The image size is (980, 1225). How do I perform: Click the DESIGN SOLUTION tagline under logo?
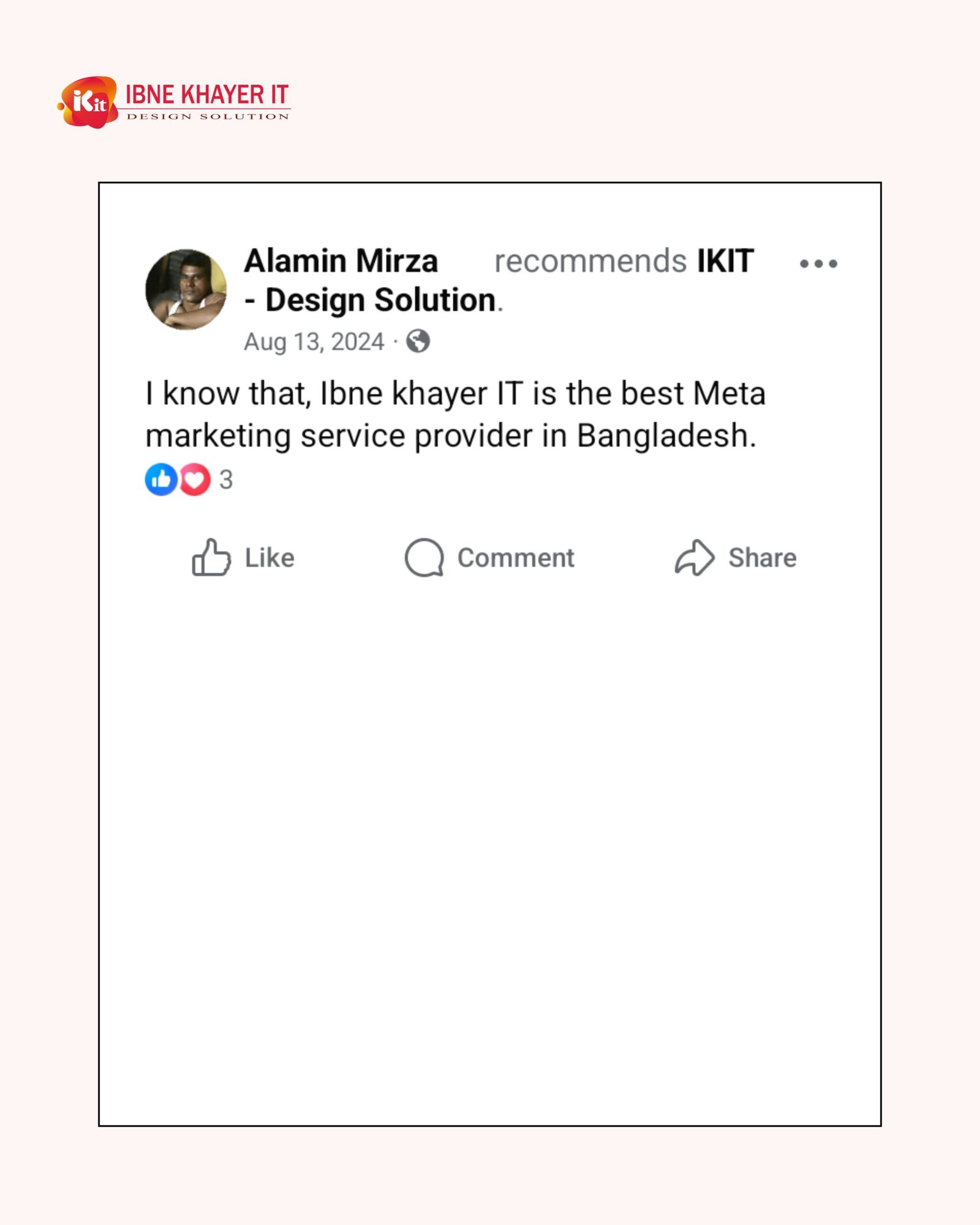pos(208,116)
